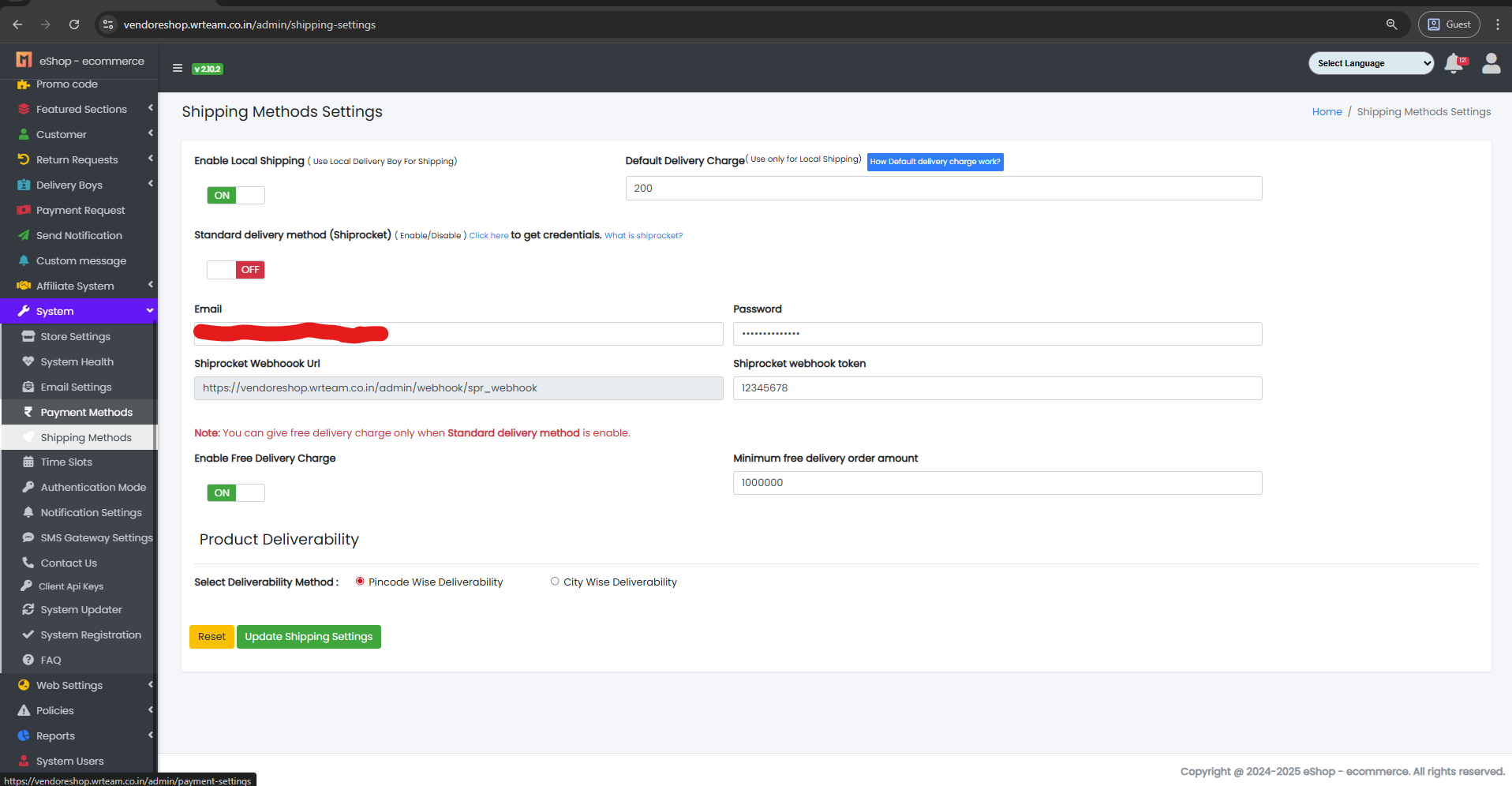The image size is (1512, 786).
Task: Click Minimum free delivery order amount field
Action: point(997,483)
